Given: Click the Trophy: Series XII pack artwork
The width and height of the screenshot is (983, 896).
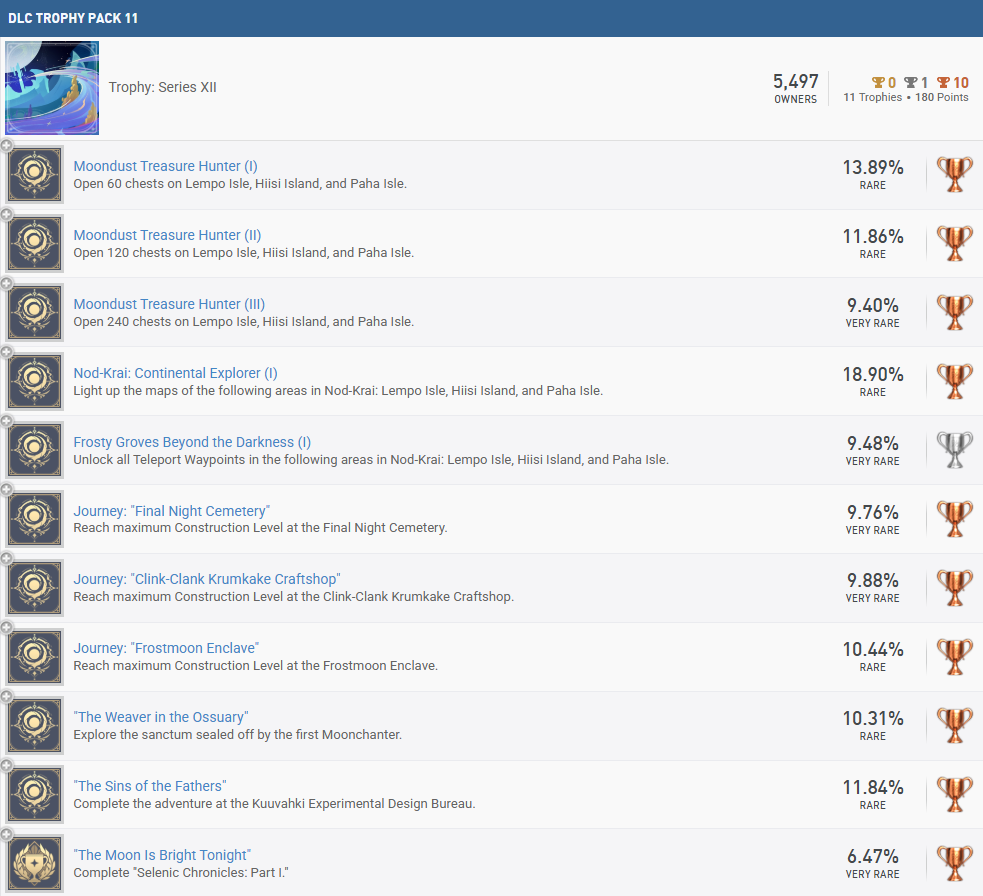Looking at the screenshot, I should 52,88.
